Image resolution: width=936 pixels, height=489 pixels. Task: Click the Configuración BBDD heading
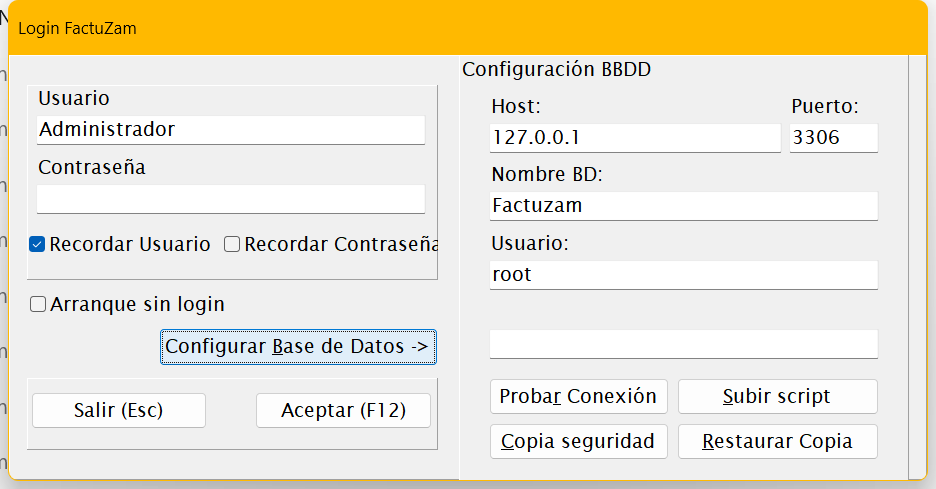click(x=556, y=69)
